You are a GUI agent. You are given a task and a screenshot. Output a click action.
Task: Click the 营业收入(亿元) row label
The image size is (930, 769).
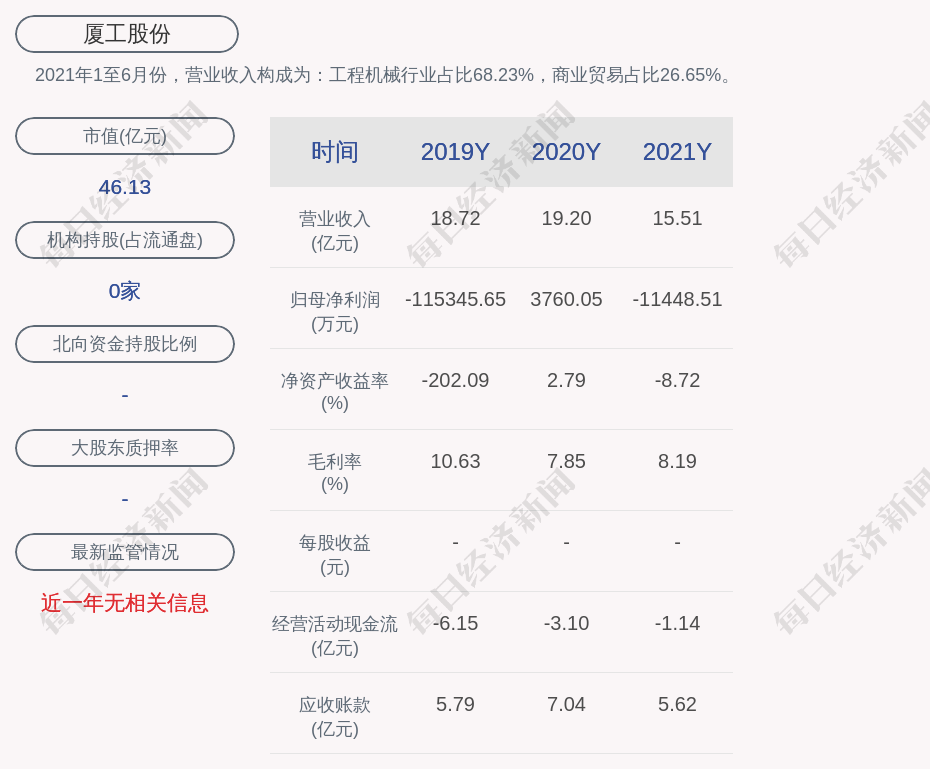(x=335, y=231)
